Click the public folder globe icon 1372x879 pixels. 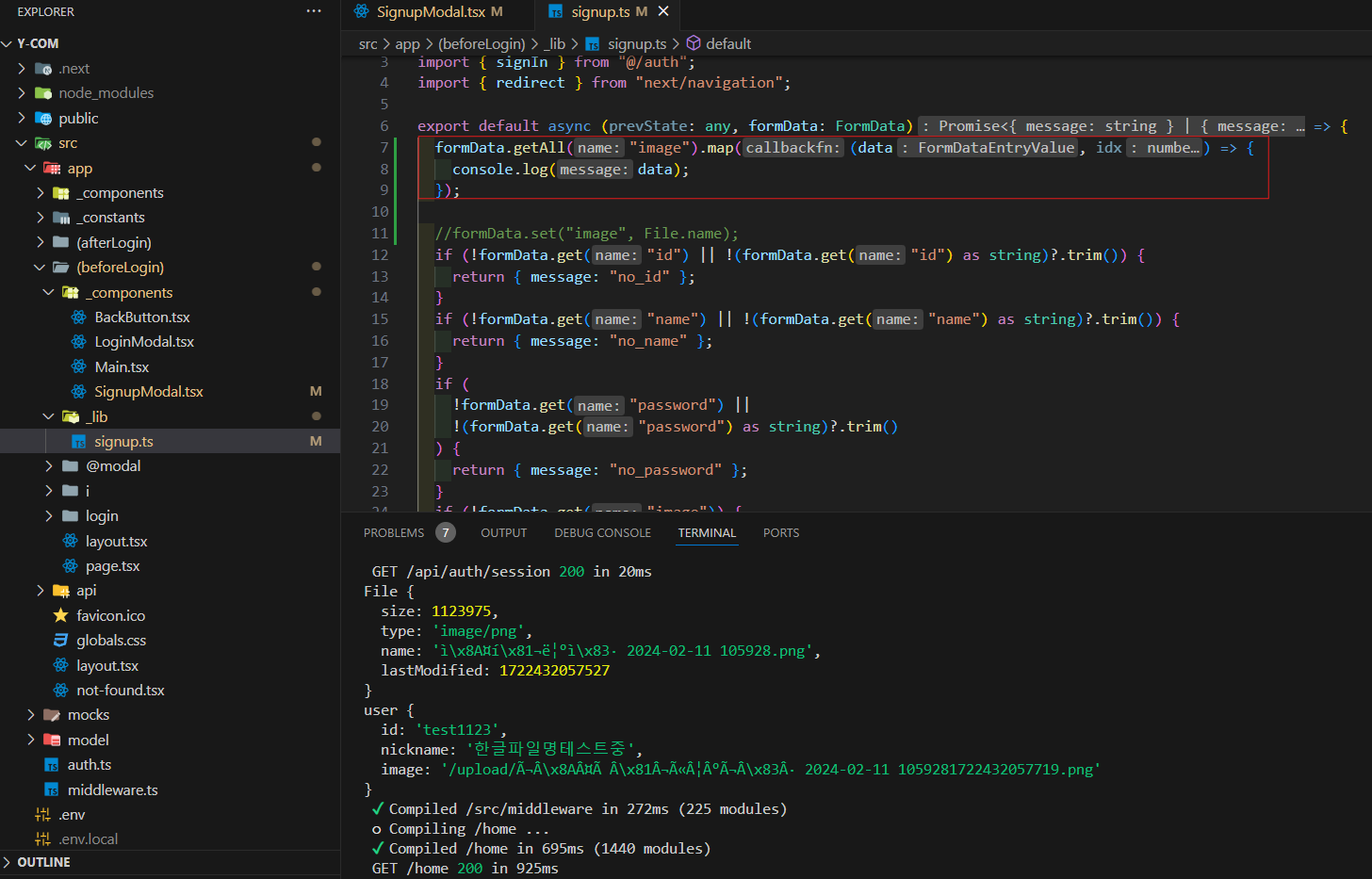(43, 118)
